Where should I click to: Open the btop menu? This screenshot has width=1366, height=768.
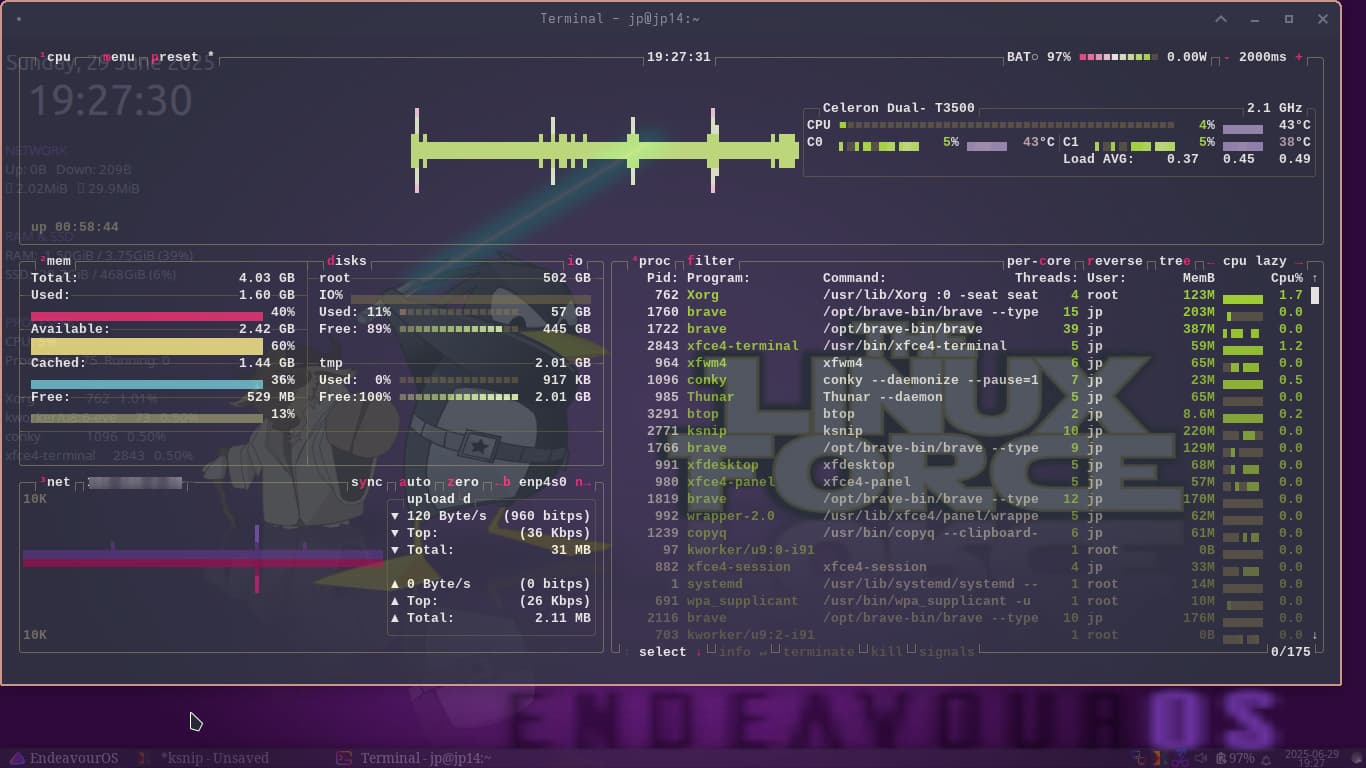point(118,57)
